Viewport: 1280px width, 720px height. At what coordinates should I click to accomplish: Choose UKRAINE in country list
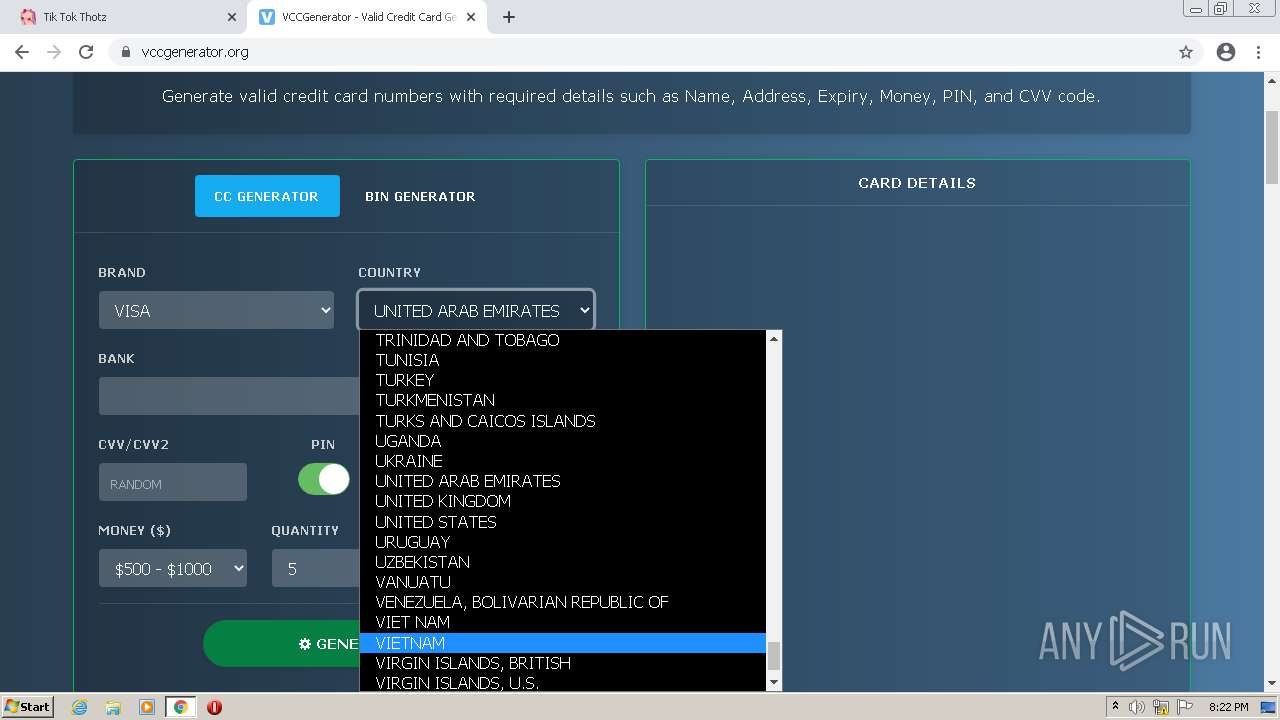coord(563,461)
